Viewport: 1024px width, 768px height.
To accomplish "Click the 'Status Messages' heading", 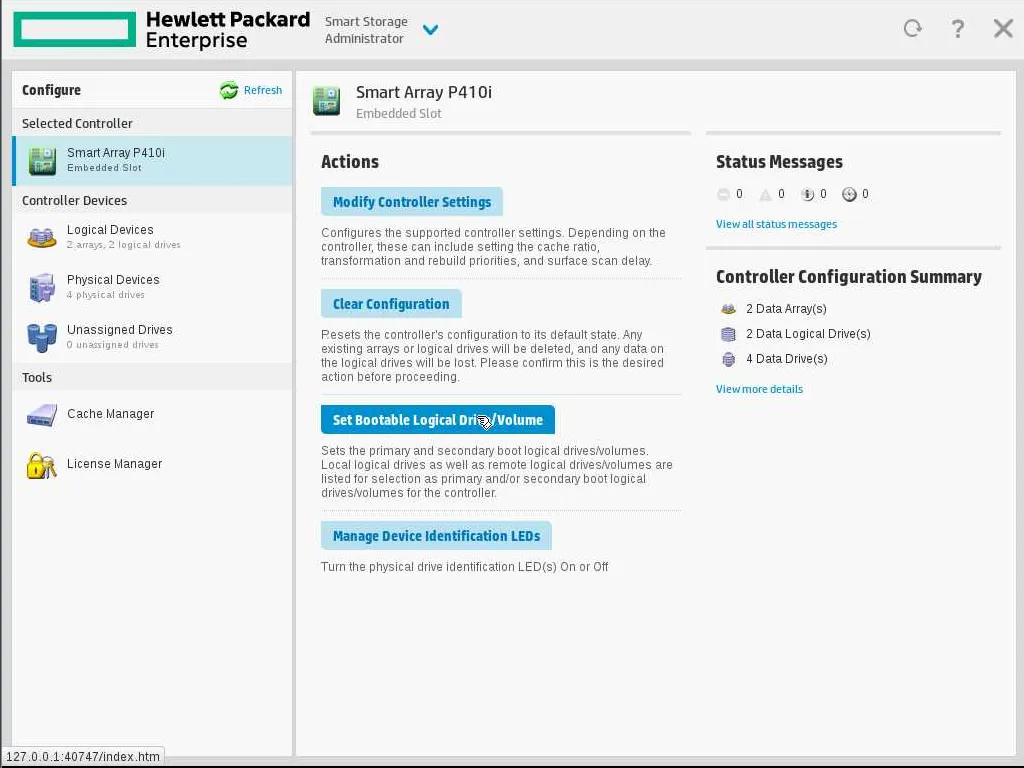I will click(x=779, y=162).
